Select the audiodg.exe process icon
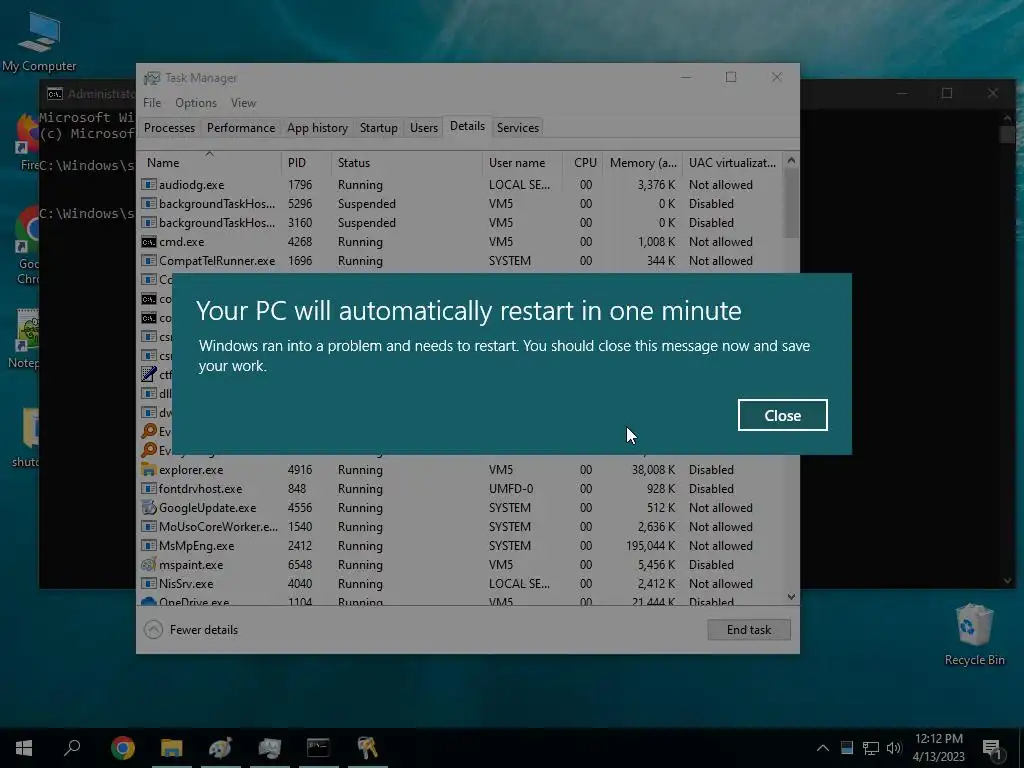This screenshot has width=1024, height=768. click(149, 185)
